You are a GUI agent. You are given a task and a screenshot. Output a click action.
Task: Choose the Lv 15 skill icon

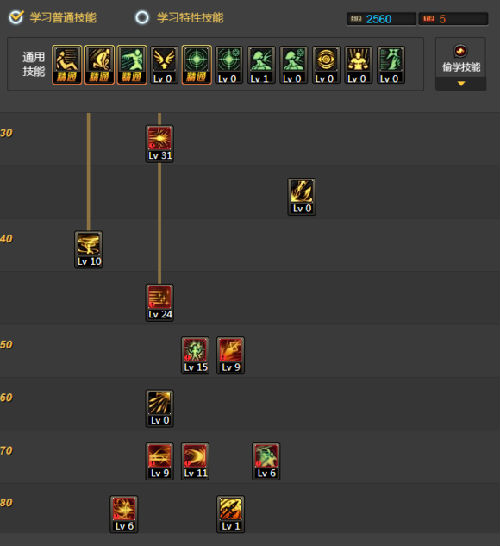[x=195, y=355]
